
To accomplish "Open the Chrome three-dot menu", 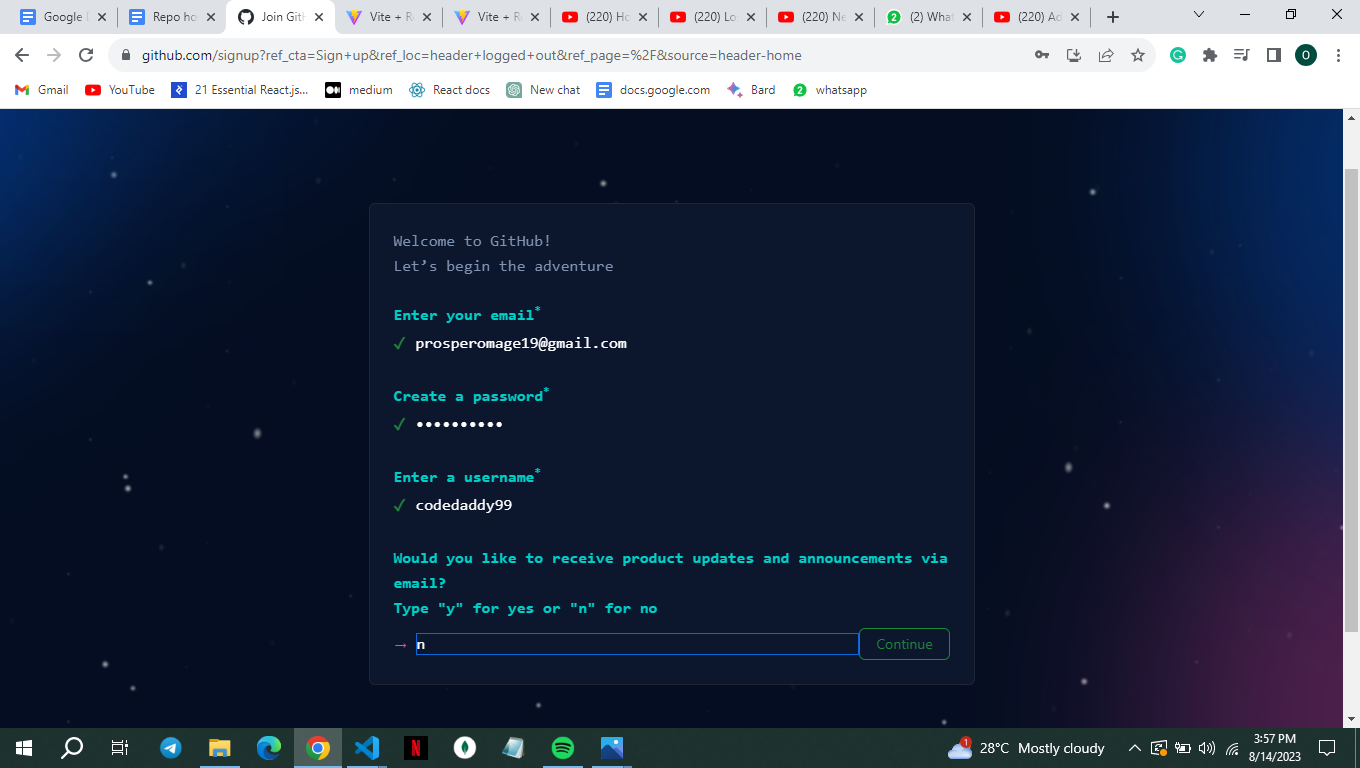I will tap(1338, 55).
